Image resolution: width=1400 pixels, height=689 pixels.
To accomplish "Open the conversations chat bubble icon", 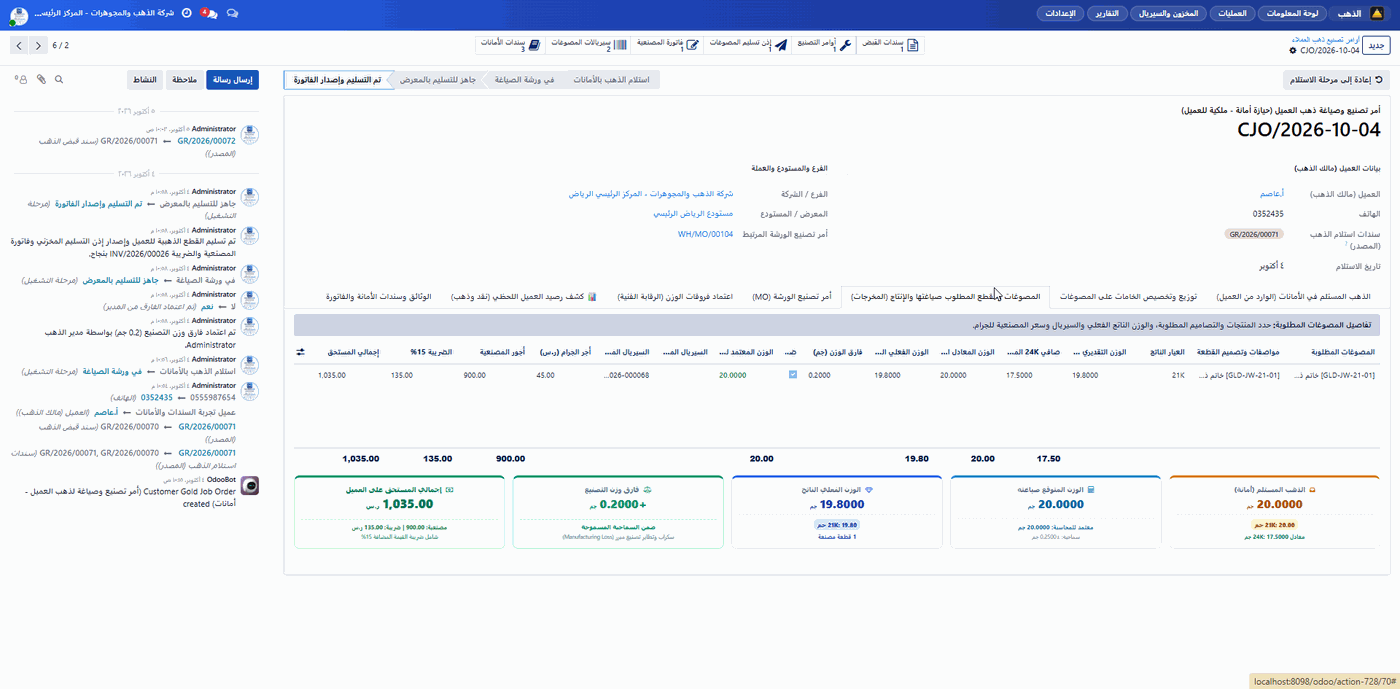I will (232, 13).
